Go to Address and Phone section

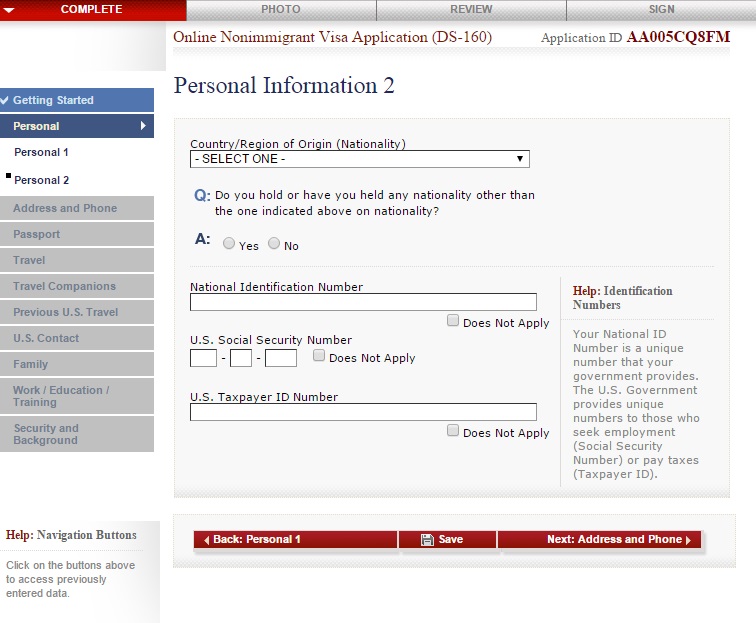77,208
